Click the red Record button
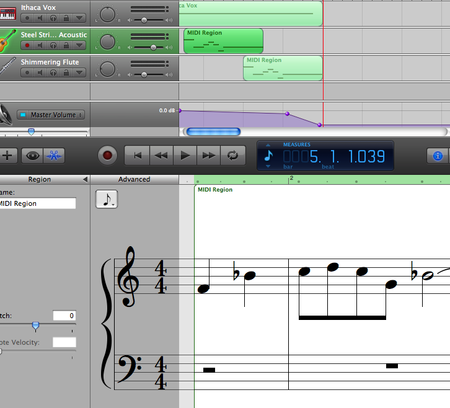 [107, 155]
